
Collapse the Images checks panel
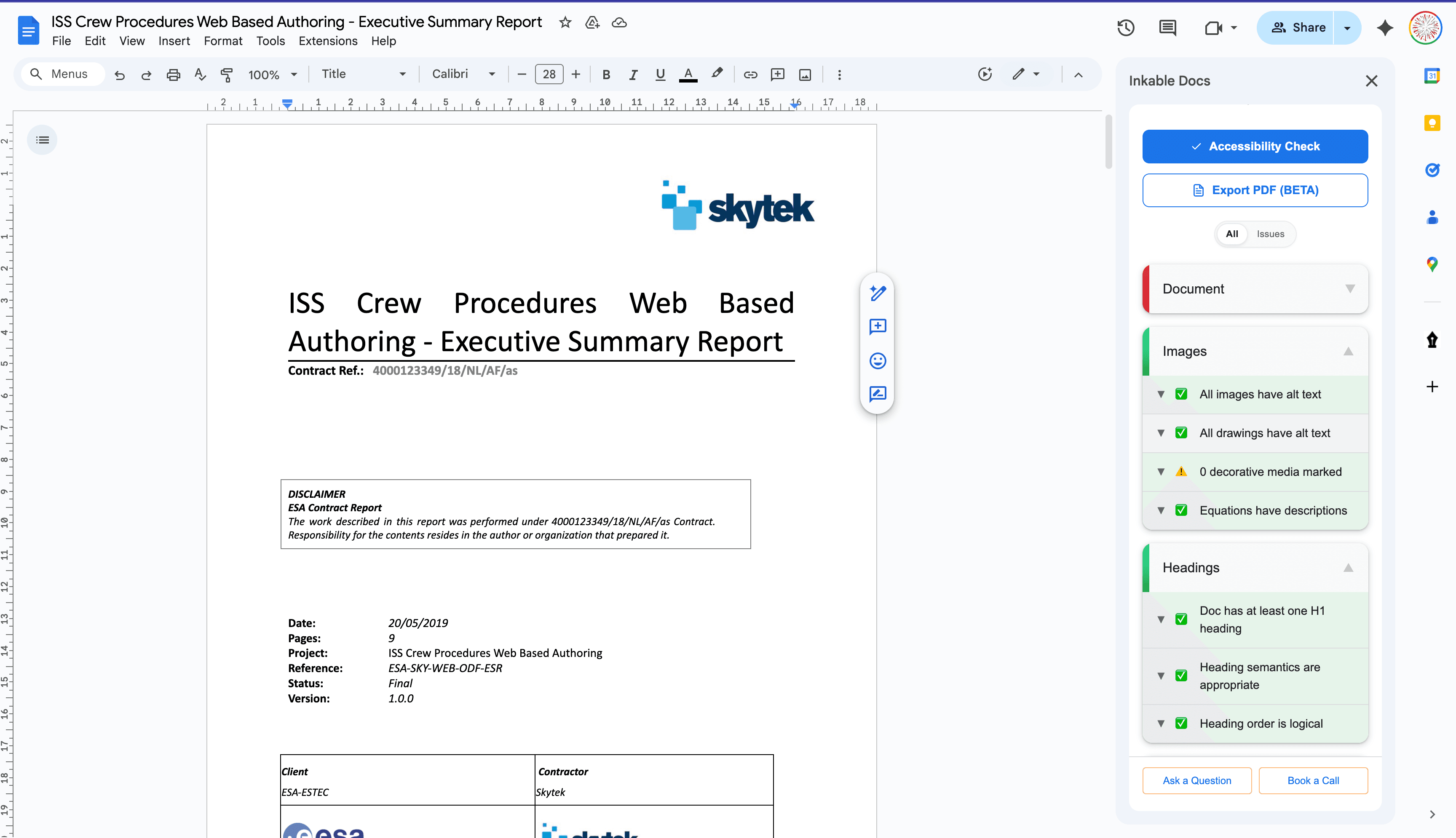coord(1348,351)
